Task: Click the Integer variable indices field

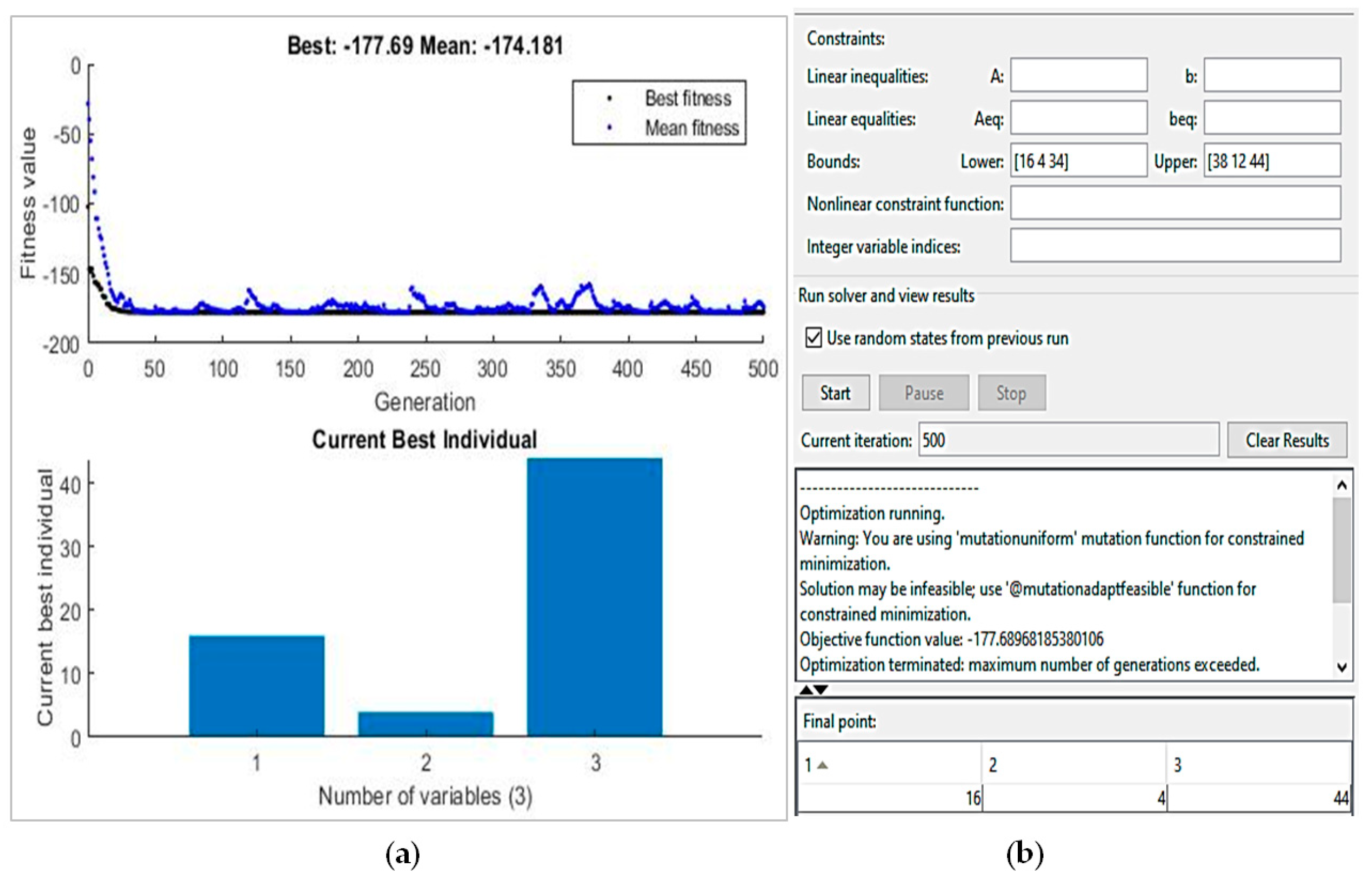Action: pos(1175,246)
